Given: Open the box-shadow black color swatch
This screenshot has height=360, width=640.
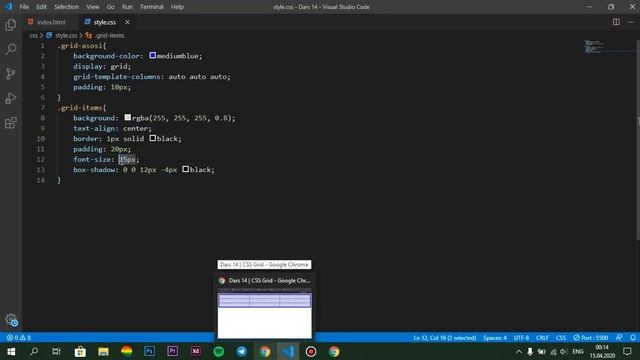Looking at the screenshot, I should coord(185,169).
